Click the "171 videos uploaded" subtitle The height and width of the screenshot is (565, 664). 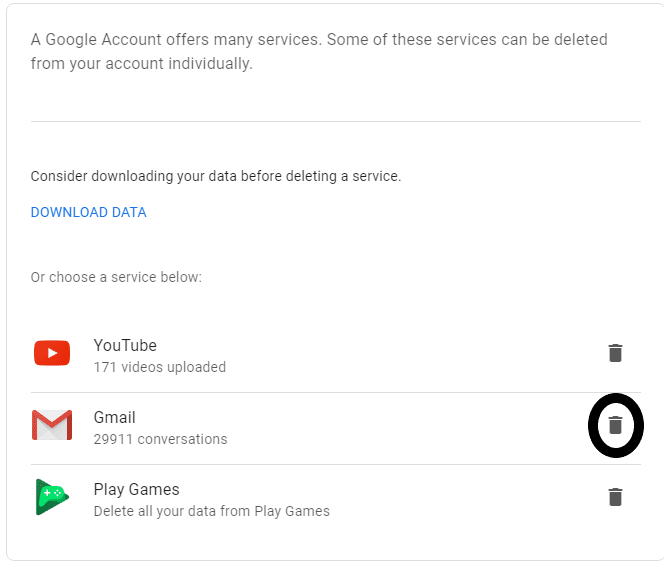pyautogui.click(x=160, y=367)
